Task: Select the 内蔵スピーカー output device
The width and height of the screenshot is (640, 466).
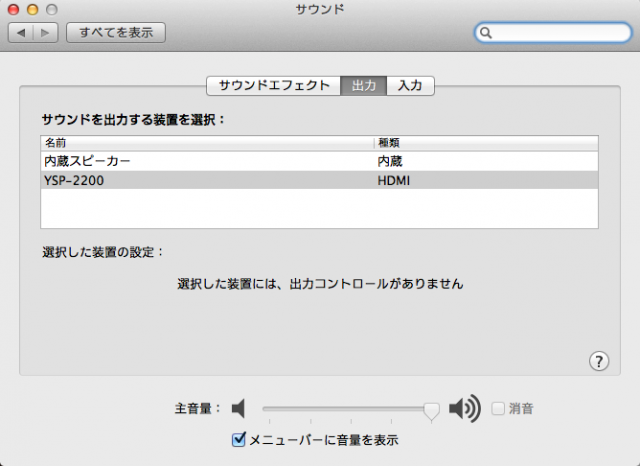Action: [x=320, y=161]
